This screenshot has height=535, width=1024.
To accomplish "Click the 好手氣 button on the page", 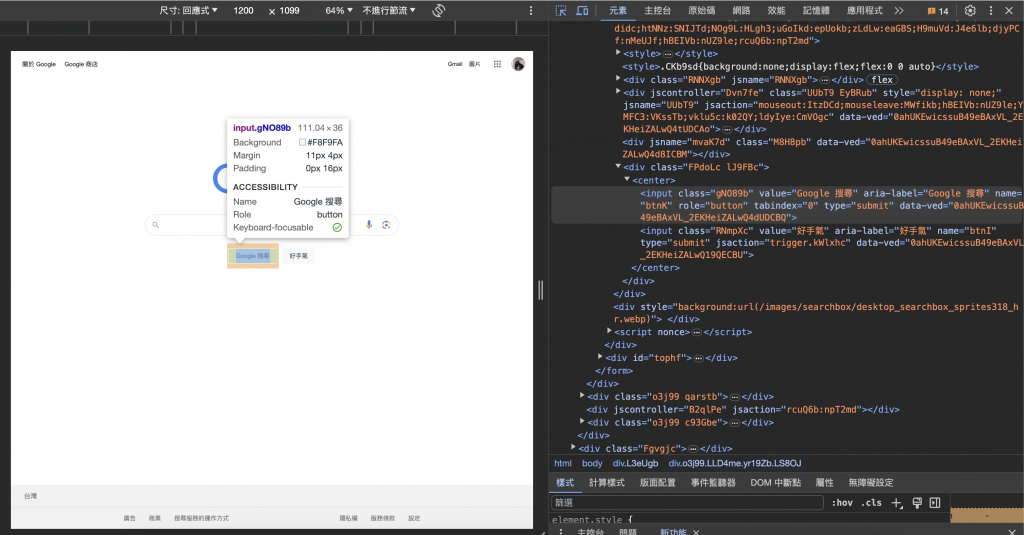I will (x=299, y=256).
